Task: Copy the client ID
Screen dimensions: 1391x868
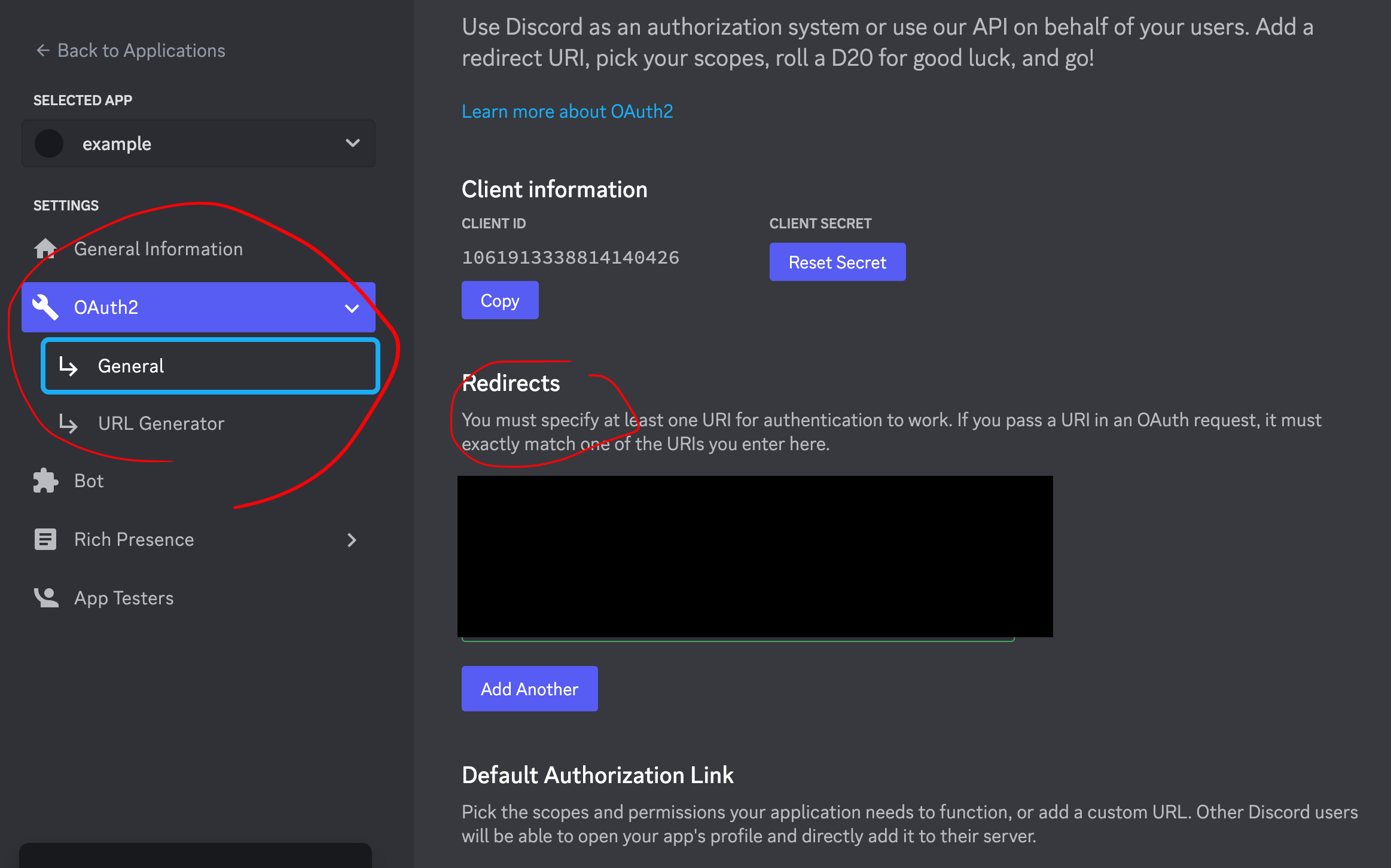Action: (x=499, y=300)
